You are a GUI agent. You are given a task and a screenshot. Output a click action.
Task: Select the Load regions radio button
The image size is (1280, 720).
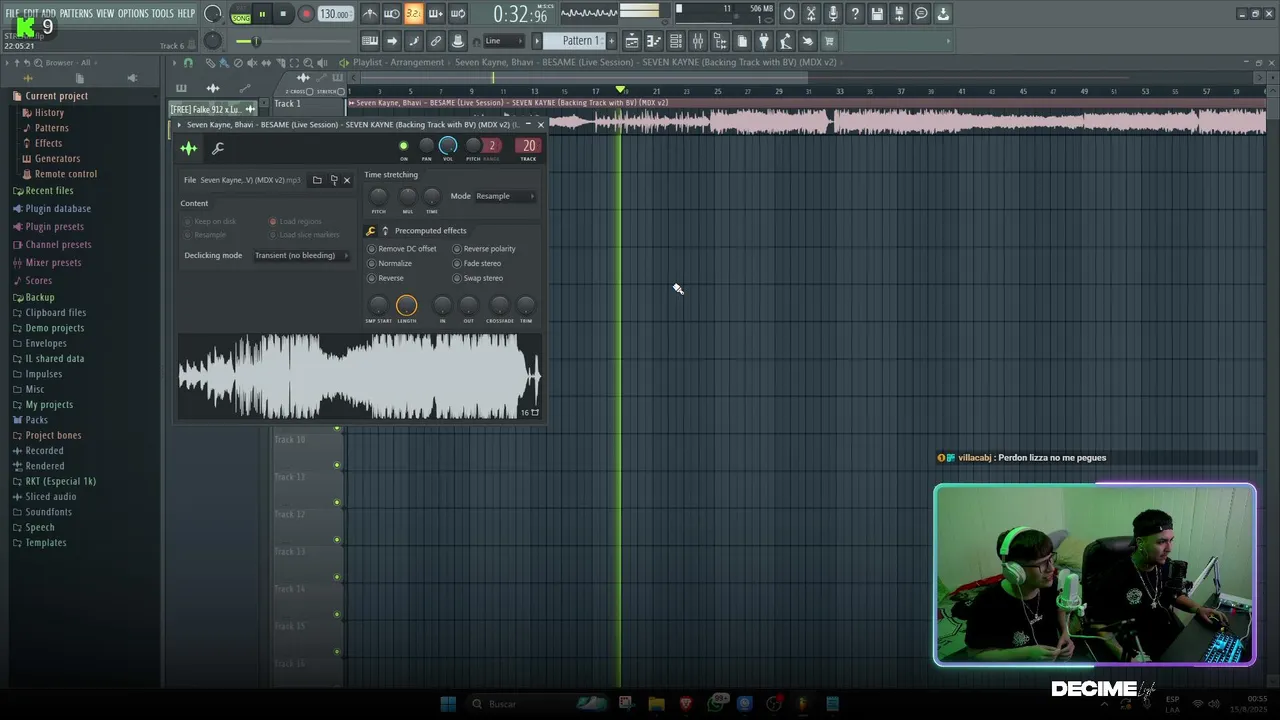(x=295, y=221)
